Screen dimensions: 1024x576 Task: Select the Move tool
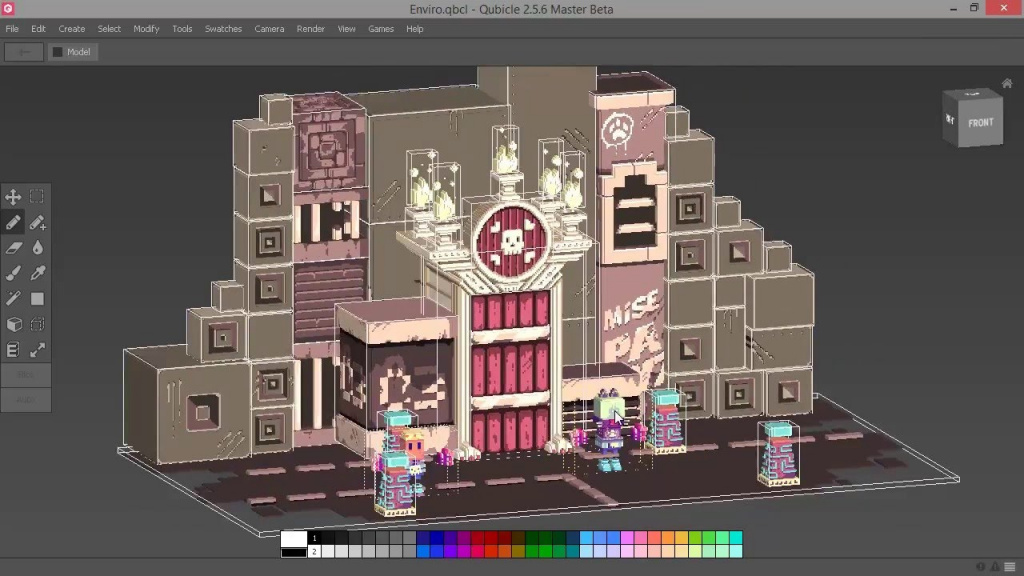coord(13,197)
